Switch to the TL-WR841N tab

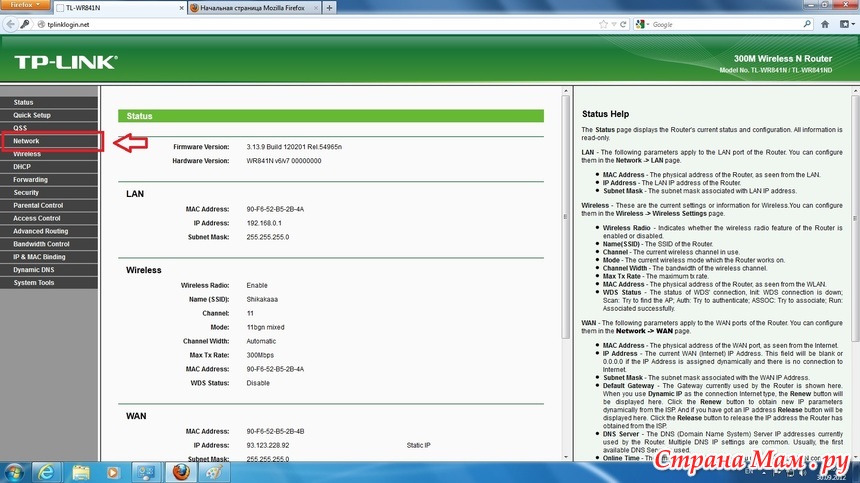coord(119,8)
